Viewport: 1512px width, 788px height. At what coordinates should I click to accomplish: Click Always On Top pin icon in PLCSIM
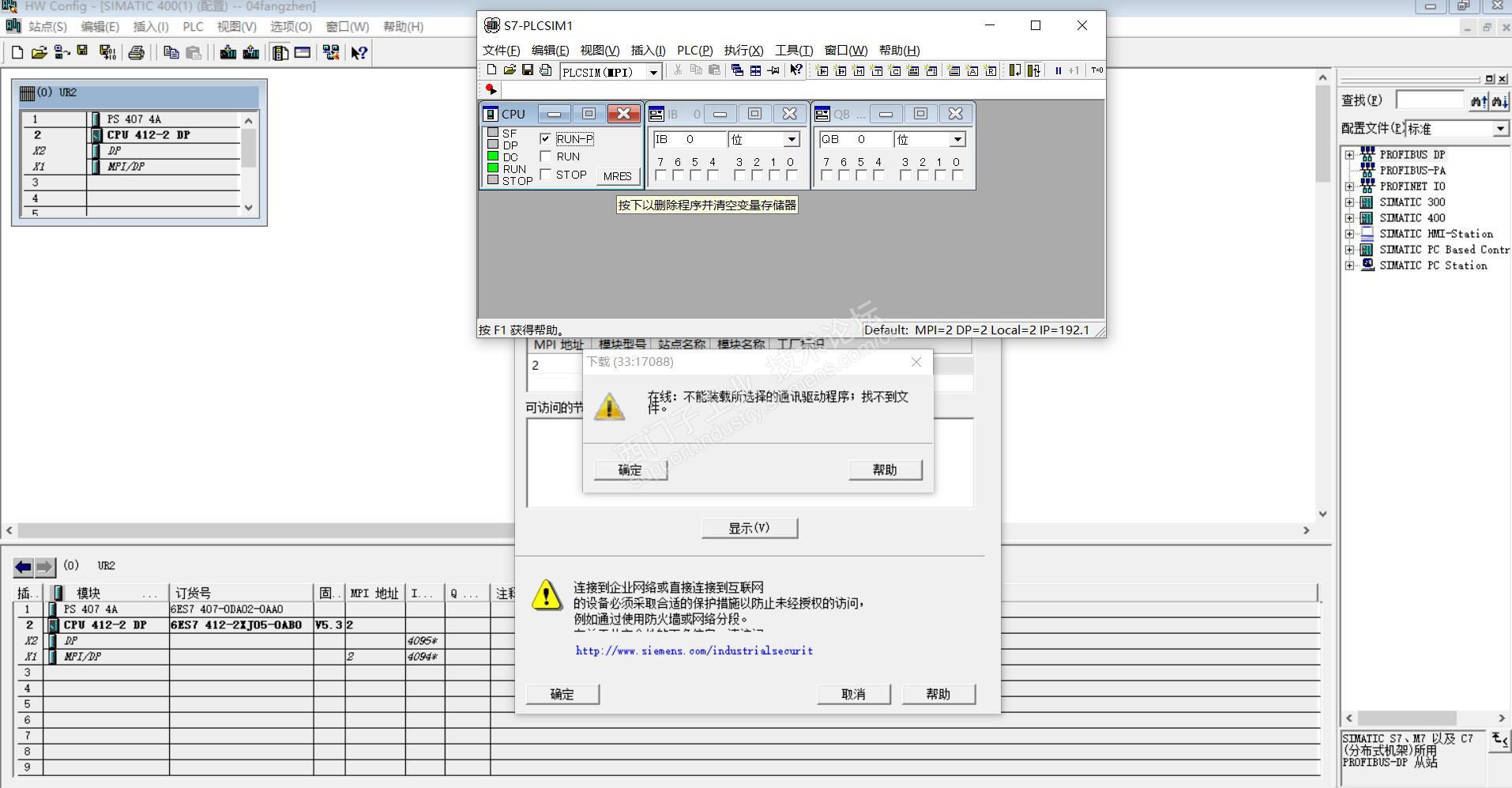click(773, 70)
